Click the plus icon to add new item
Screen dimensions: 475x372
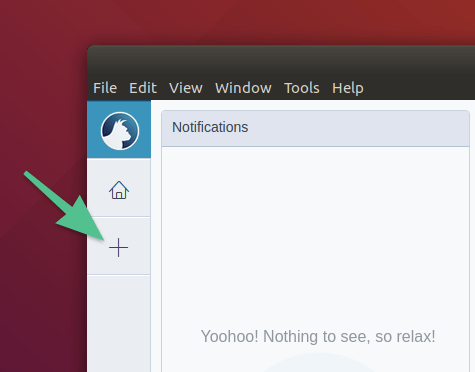(x=118, y=248)
